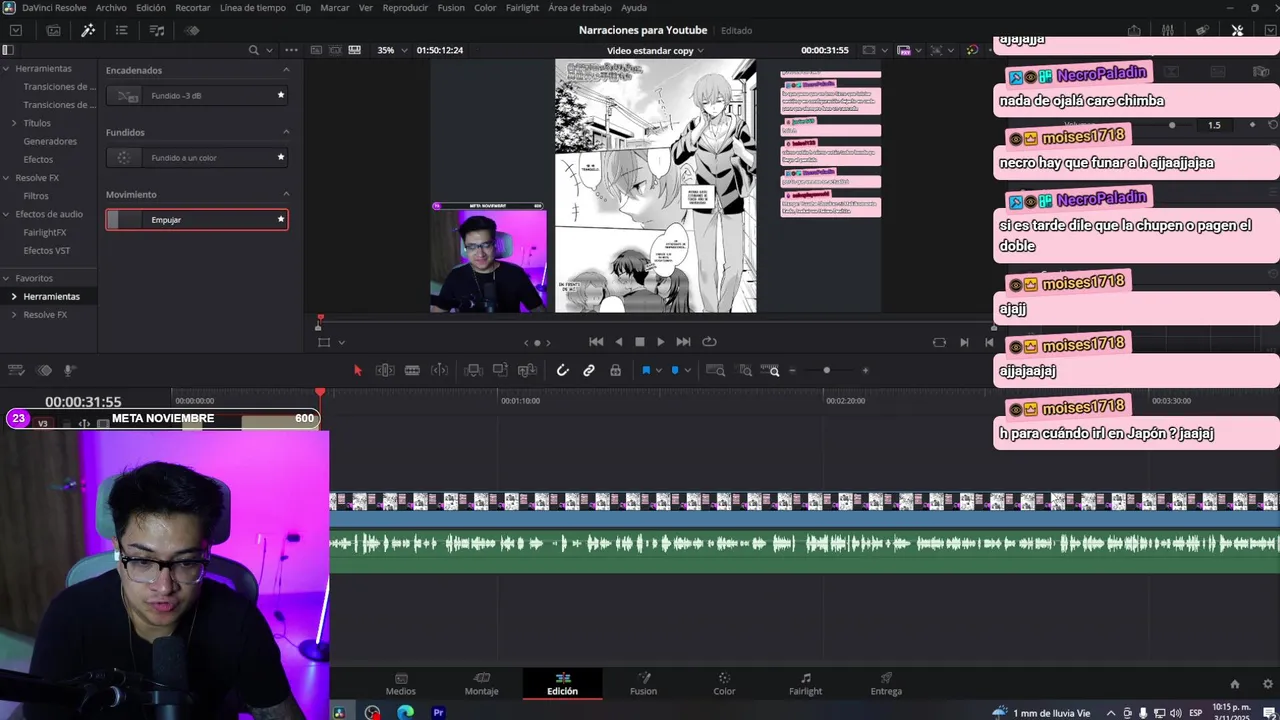Open the Mixer icon in top bar
Viewport: 1280px width, 720px height.
pos(1167,30)
